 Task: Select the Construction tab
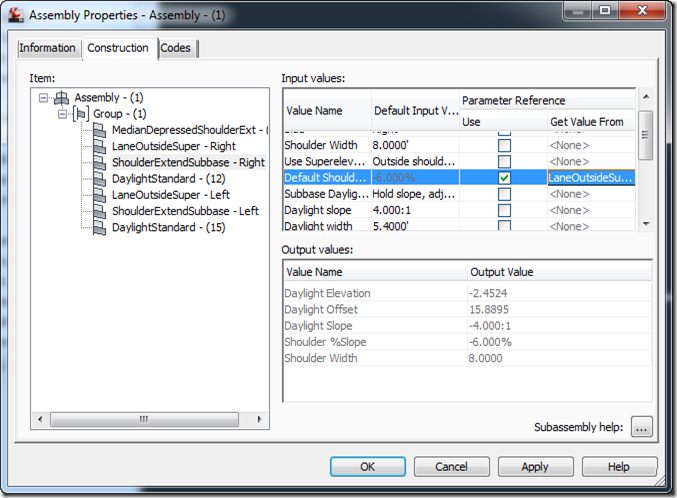(x=118, y=48)
